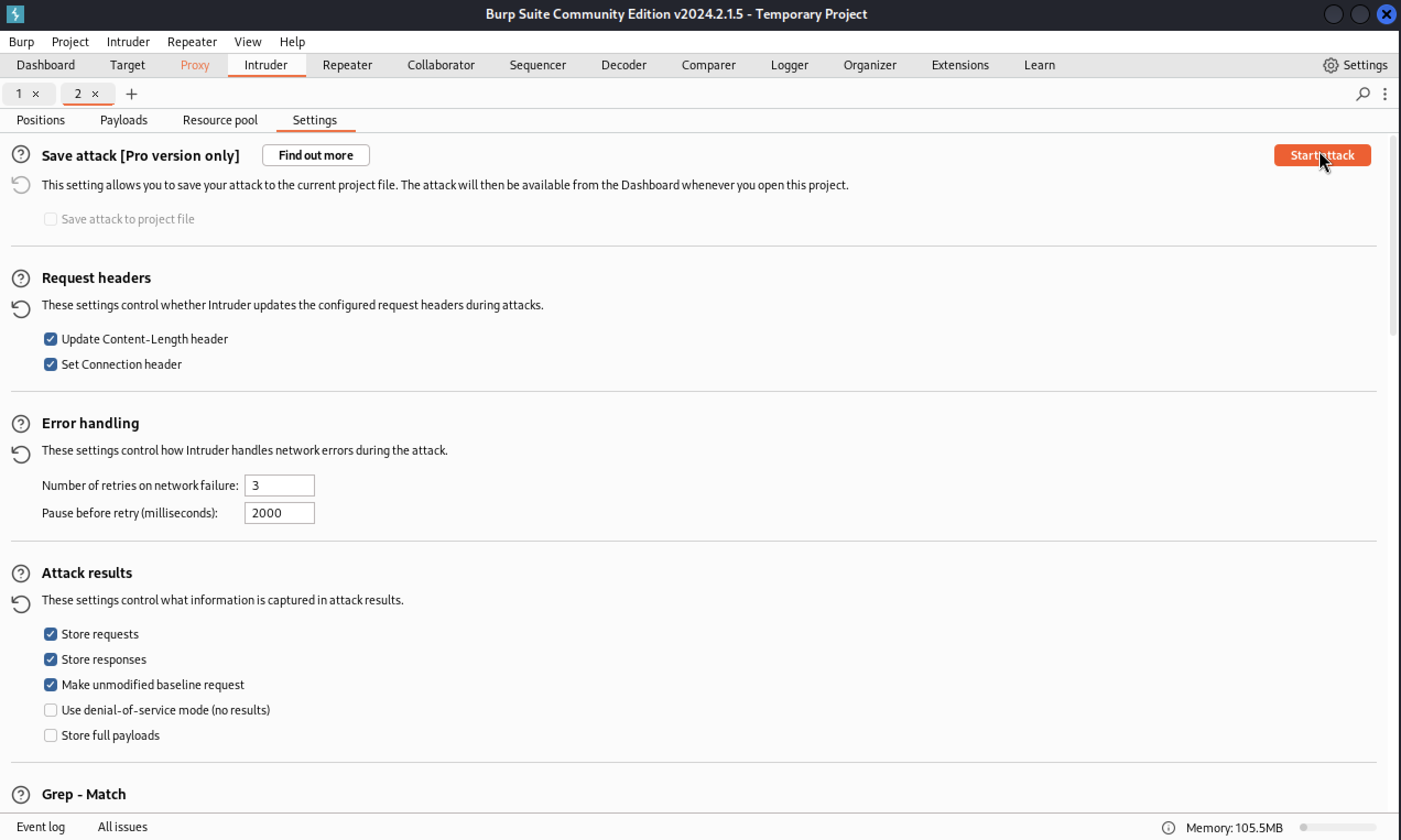Image resolution: width=1401 pixels, height=840 pixels.
Task: Switch to the Sequencer tab
Action: click(x=537, y=65)
